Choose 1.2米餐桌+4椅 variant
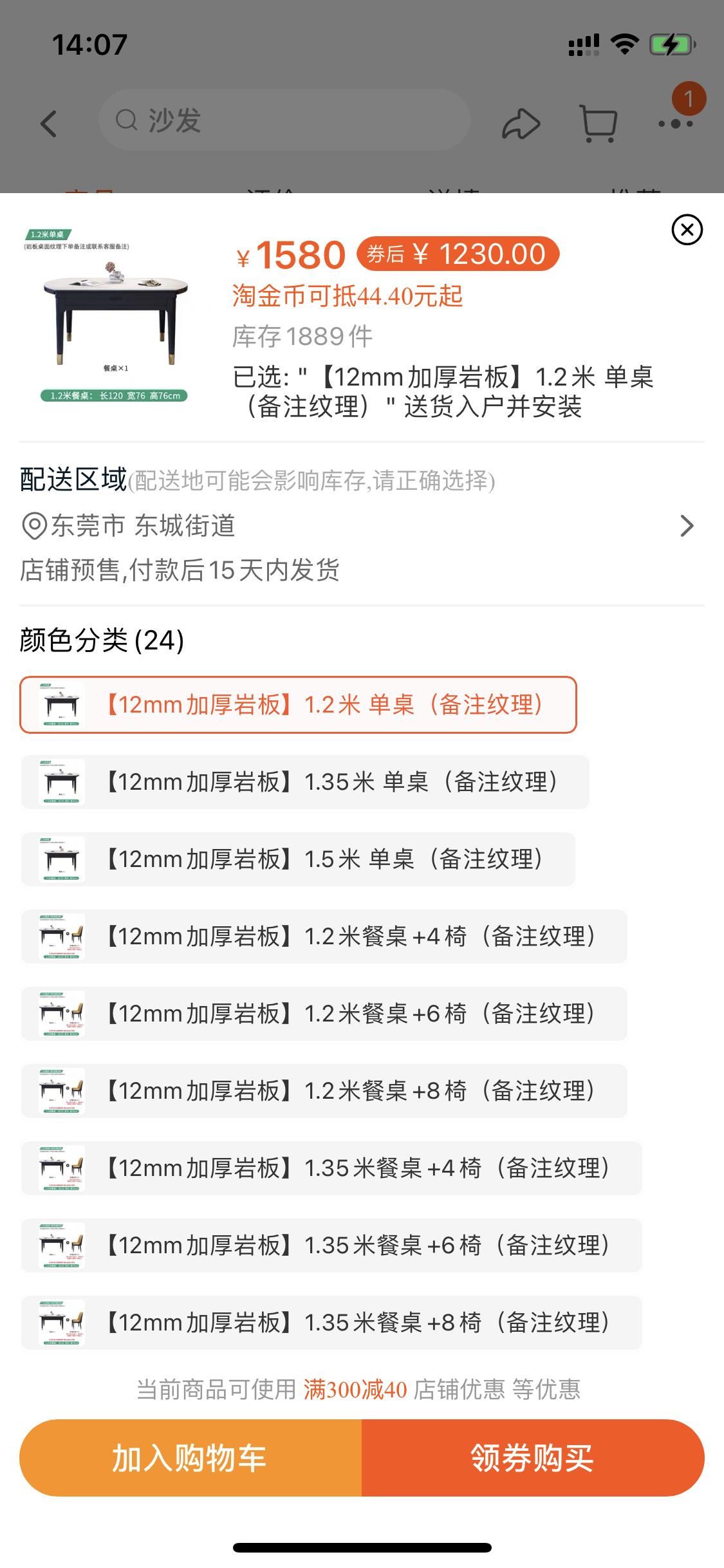Screen dimensions: 724x1568 (x=324, y=937)
